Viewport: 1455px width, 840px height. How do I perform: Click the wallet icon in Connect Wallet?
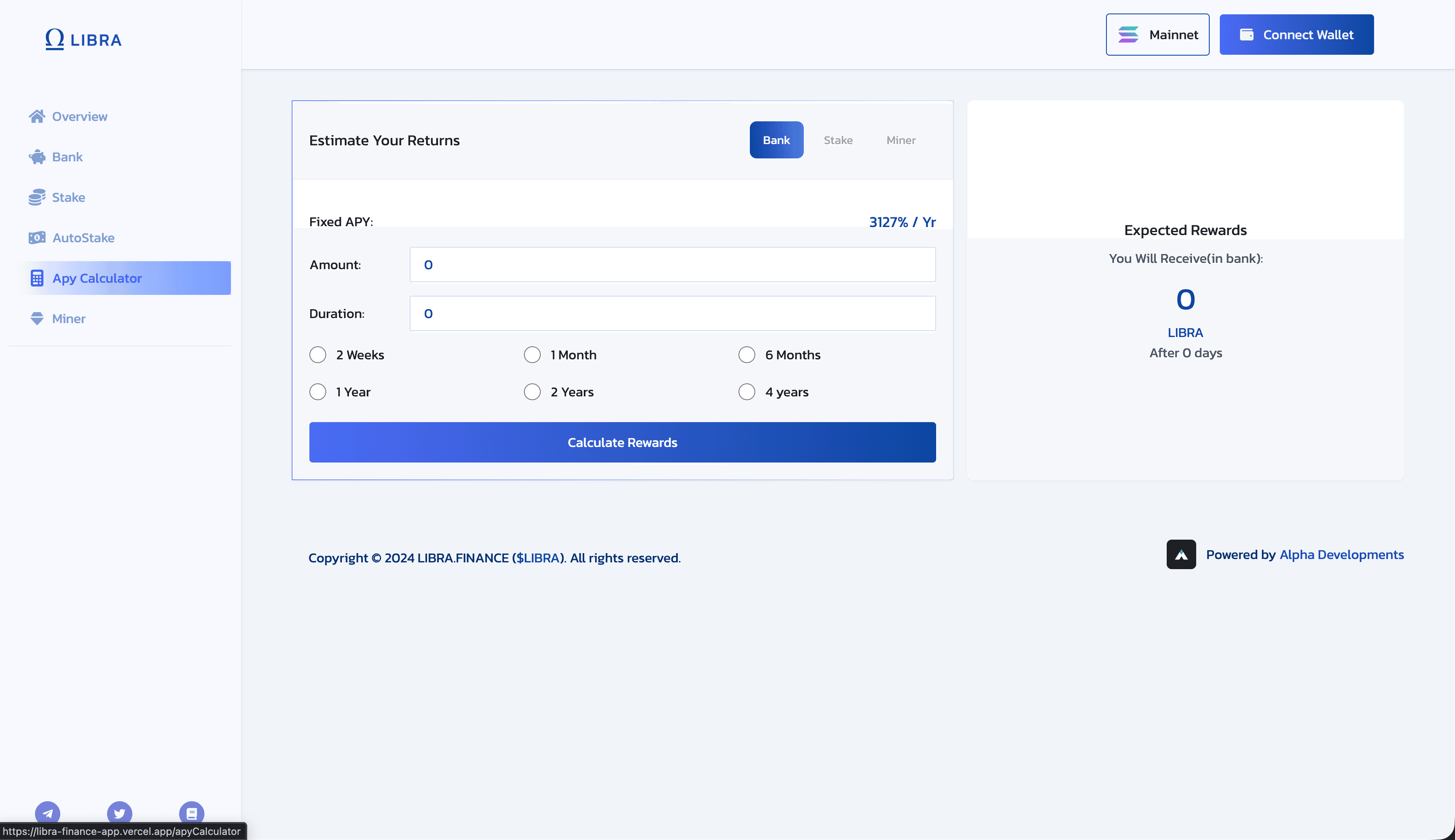pos(1247,35)
